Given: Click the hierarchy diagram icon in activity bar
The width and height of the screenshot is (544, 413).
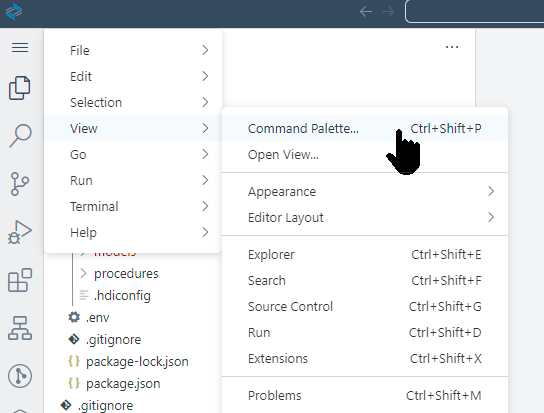Looking at the screenshot, I should pyautogui.click(x=20, y=328).
